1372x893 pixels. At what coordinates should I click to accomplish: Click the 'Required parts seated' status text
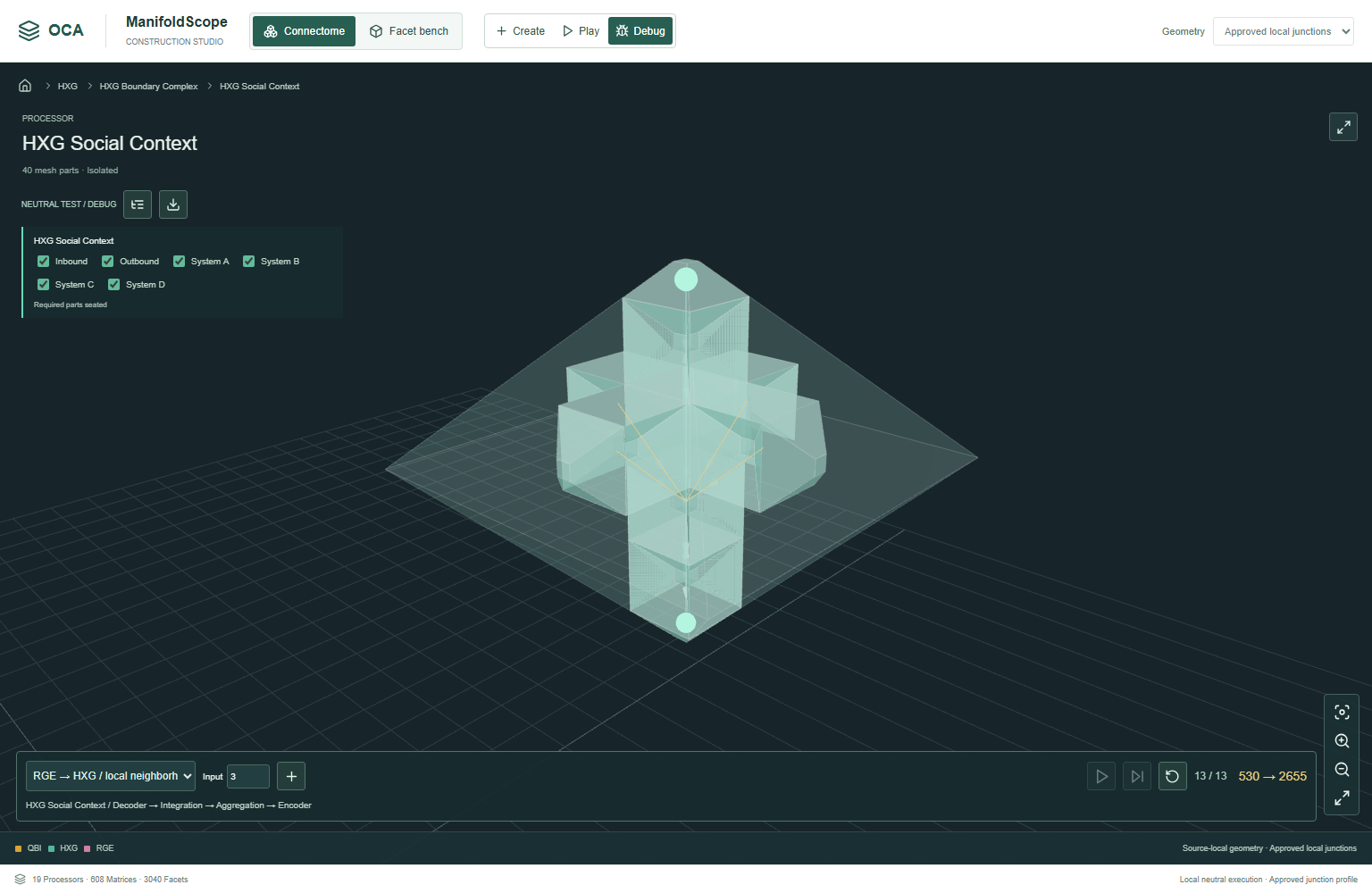[71, 305]
